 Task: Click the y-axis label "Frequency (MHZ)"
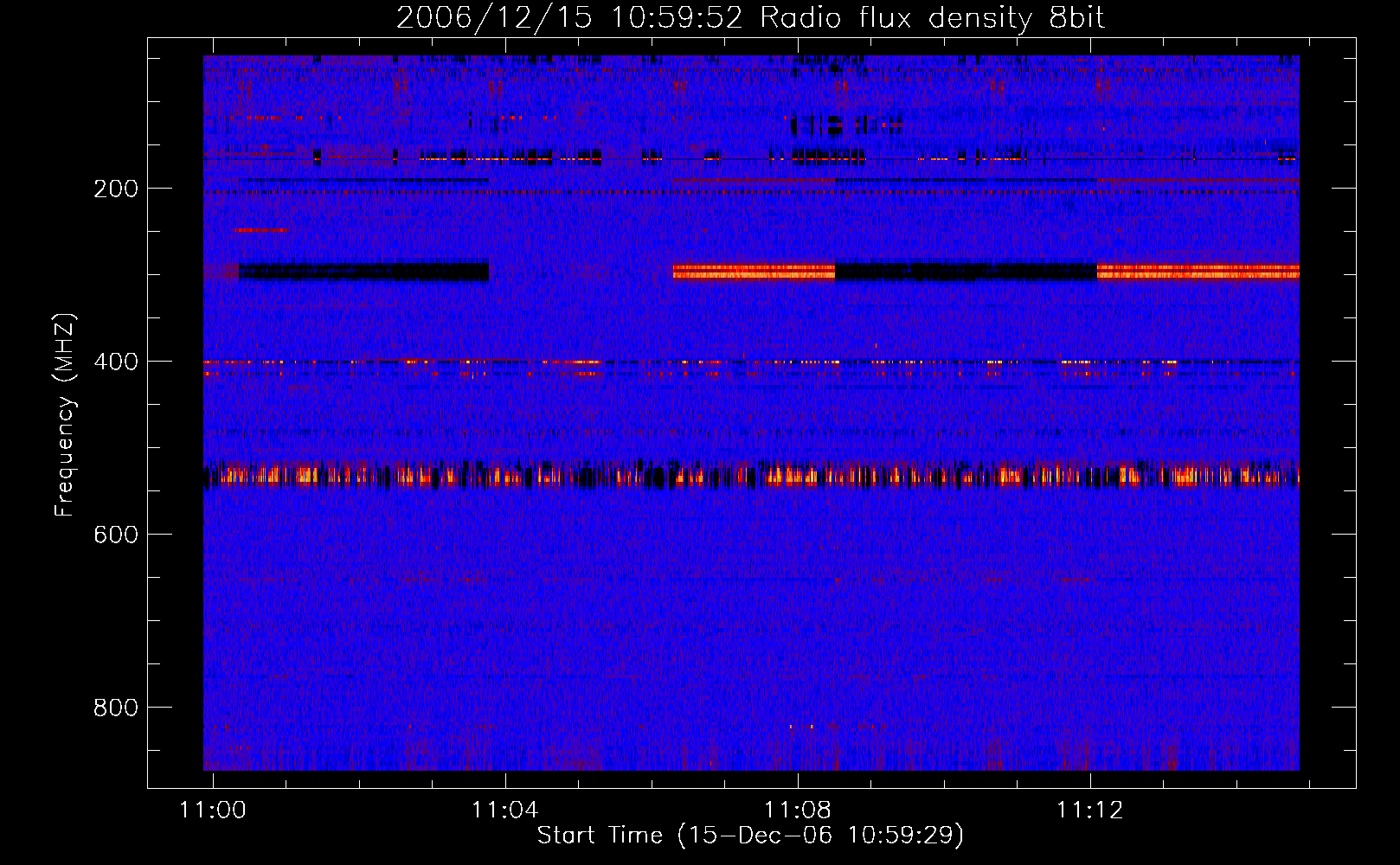(x=65, y=415)
